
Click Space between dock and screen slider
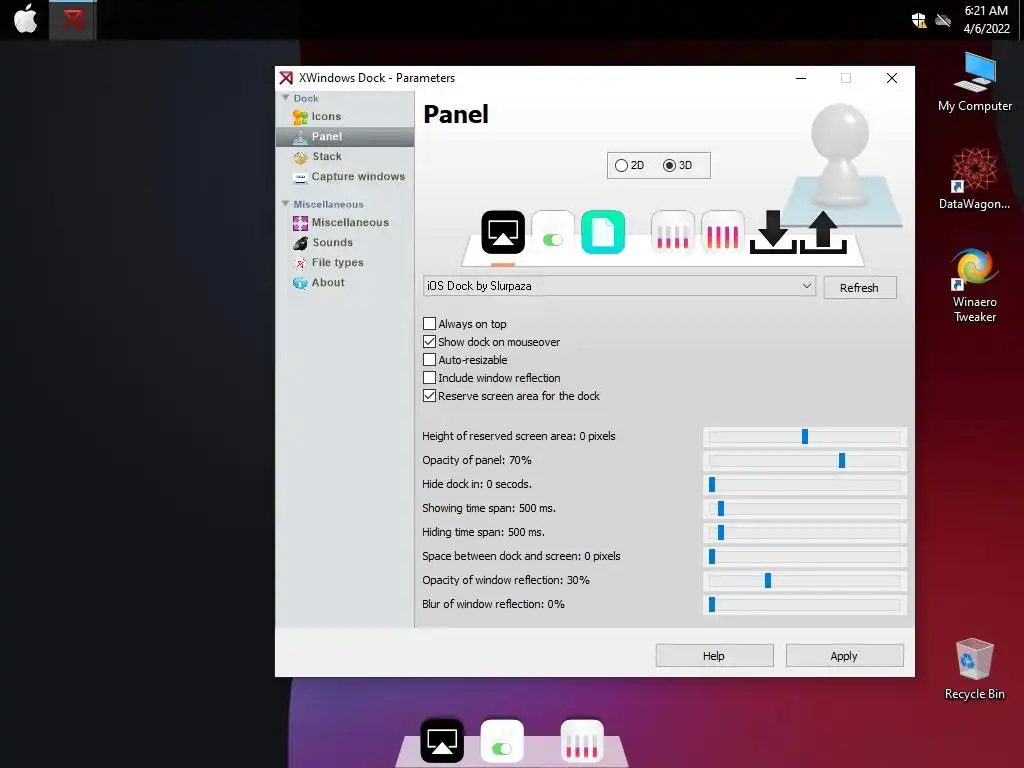(x=805, y=557)
